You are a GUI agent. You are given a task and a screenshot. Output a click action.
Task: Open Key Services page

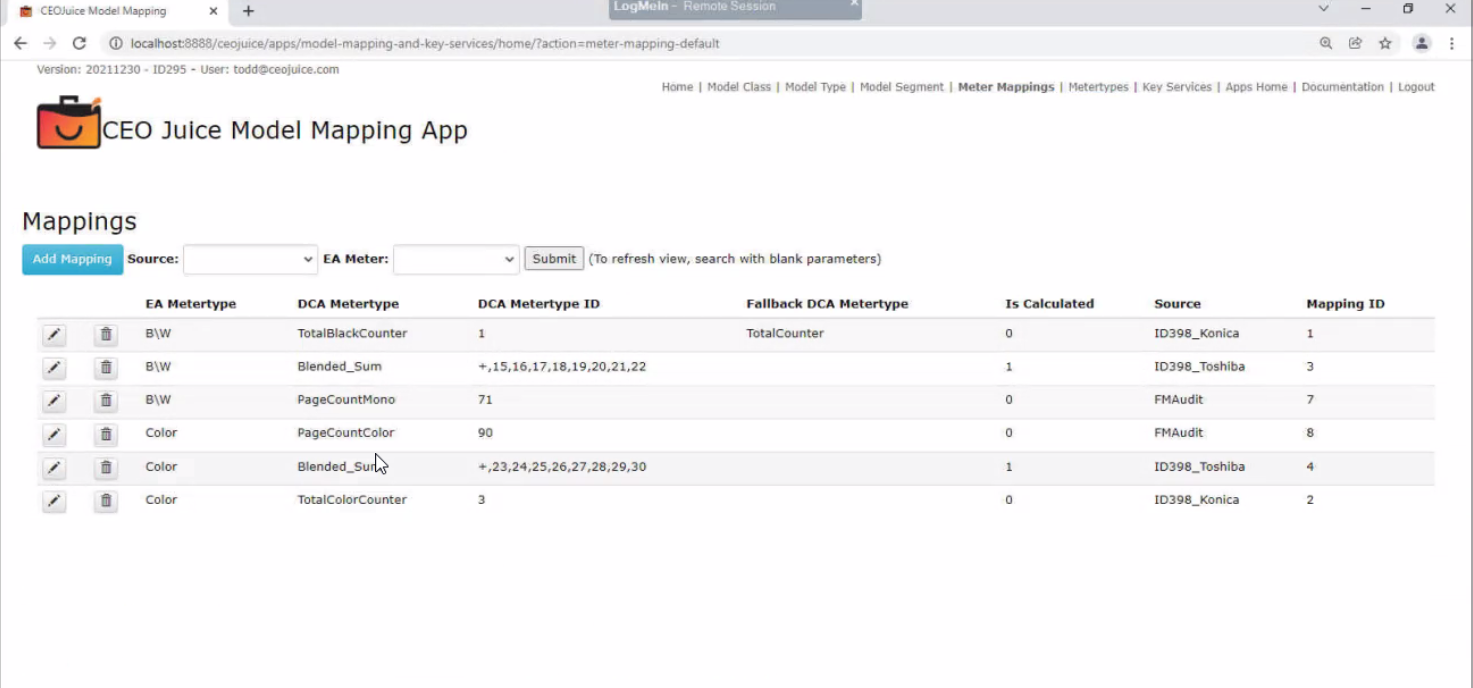1177,87
